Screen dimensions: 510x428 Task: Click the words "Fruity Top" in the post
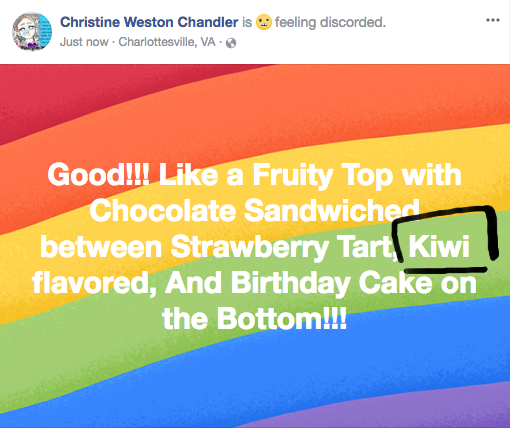(x=322, y=176)
